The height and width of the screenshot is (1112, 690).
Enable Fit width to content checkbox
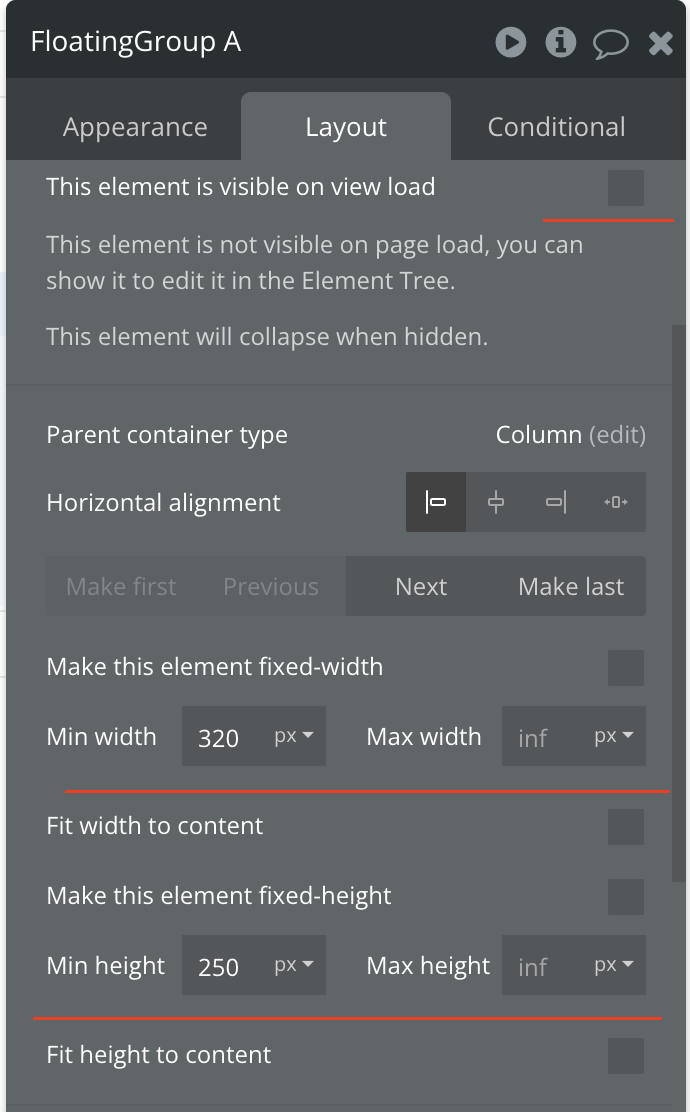tap(625, 826)
